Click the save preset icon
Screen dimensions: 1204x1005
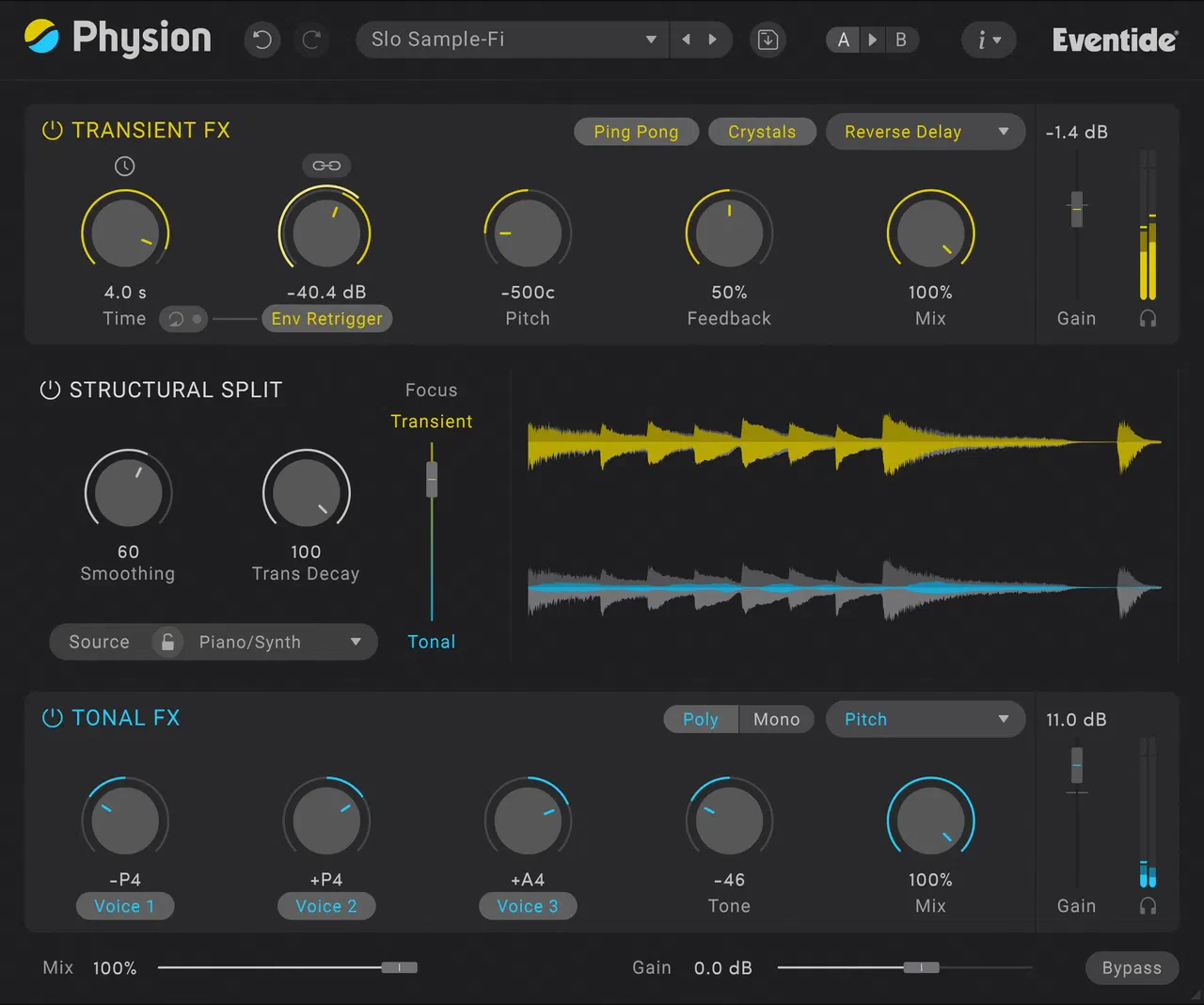tap(768, 40)
